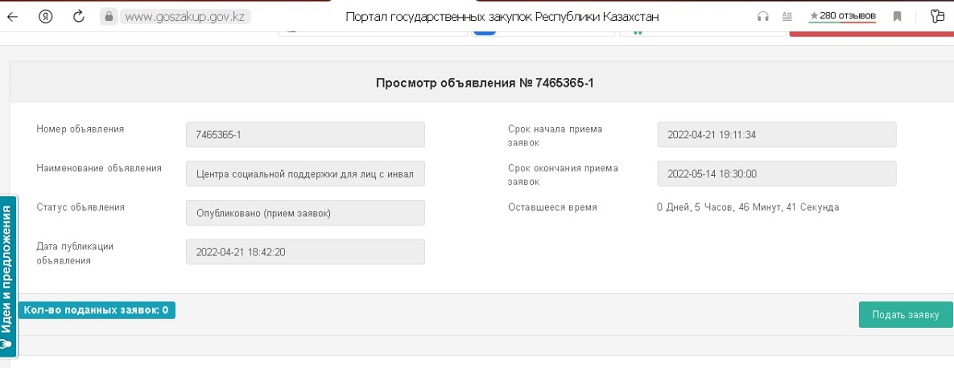Click the padlock site security icon
This screenshot has height=368, width=954.
pos(110,17)
